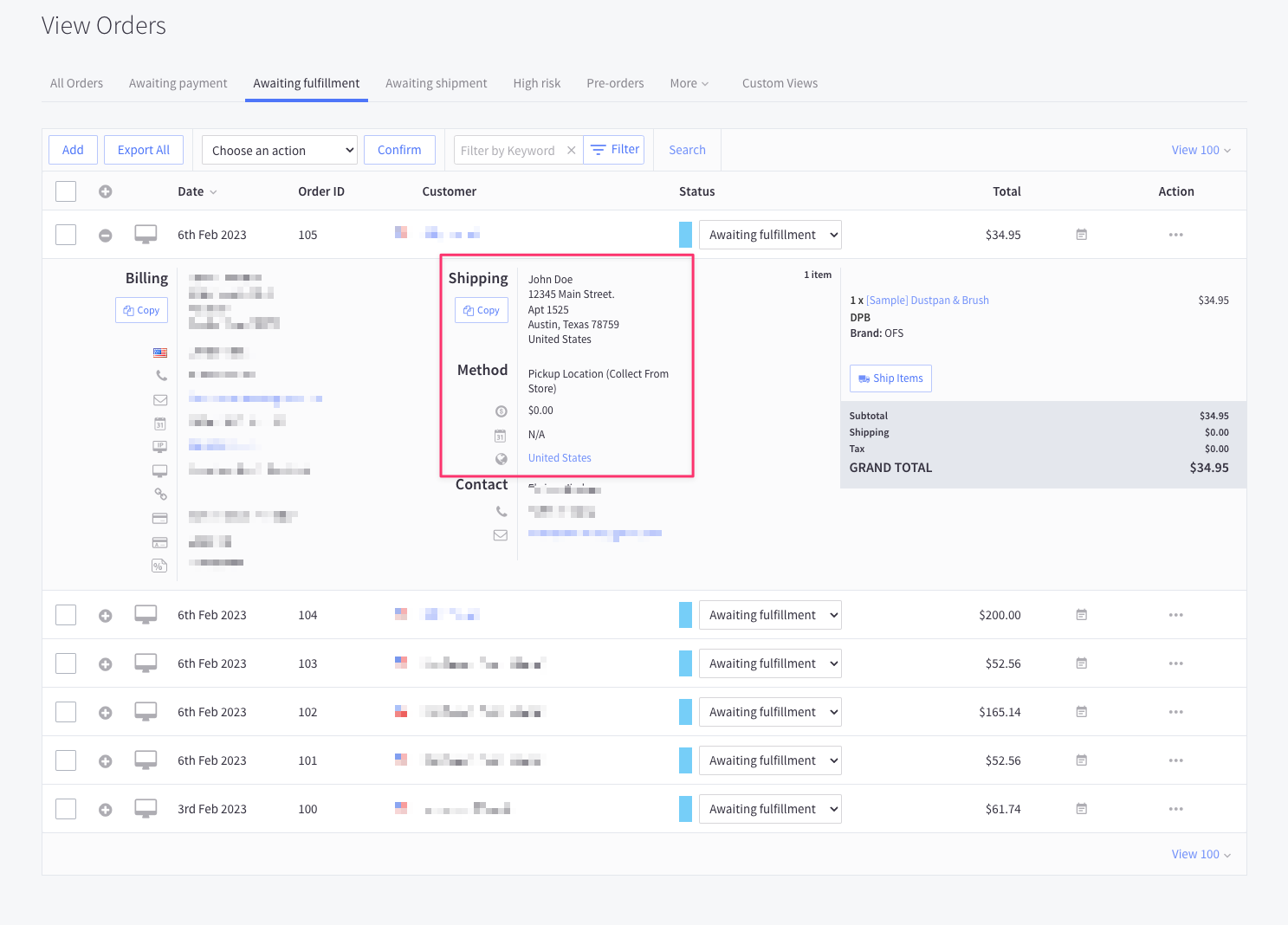The image size is (1288, 925).
Task: Open the High risk tab
Action: click(x=536, y=83)
